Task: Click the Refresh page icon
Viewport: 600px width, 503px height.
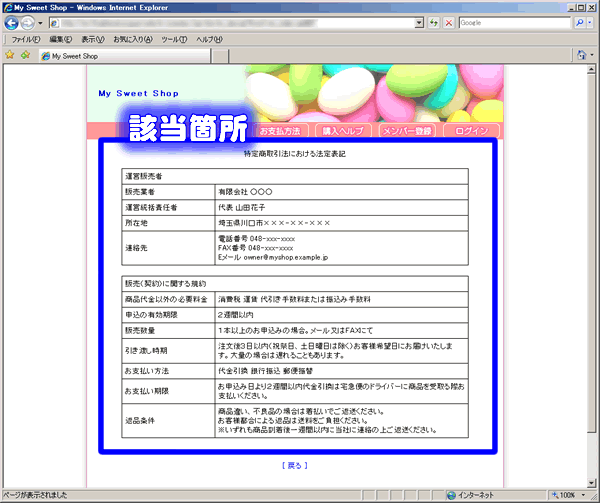Action: pos(434,22)
